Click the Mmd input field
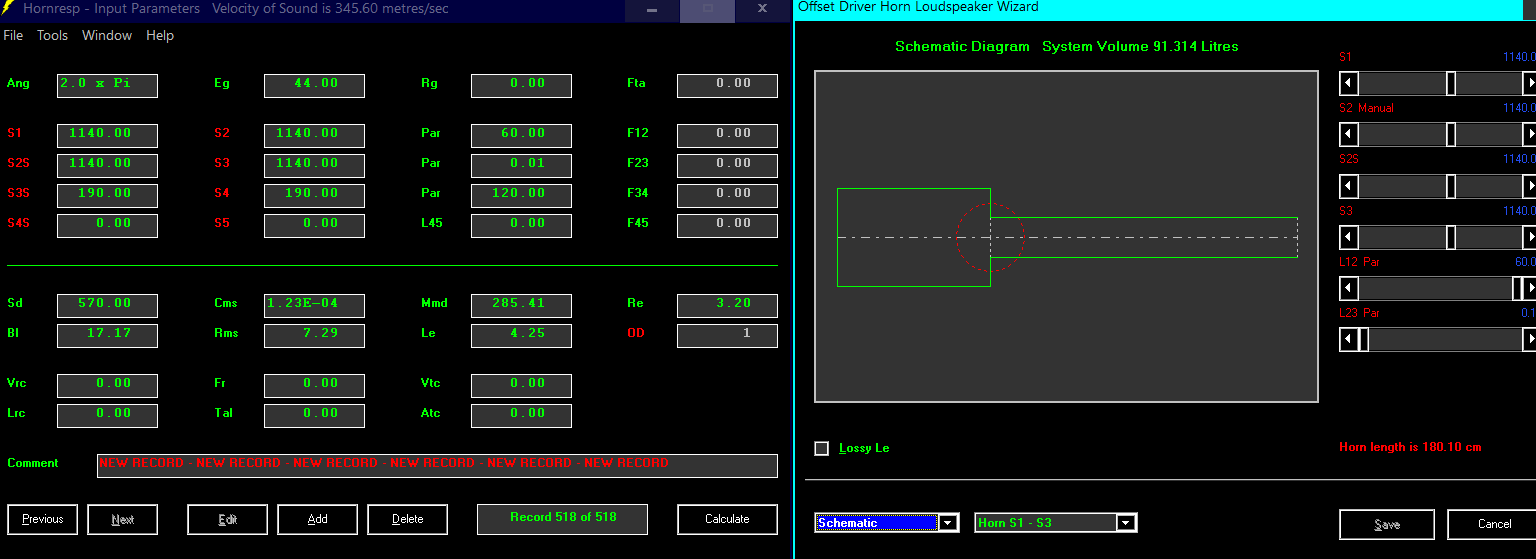The width and height of the screenshot is (1536, 559). point(521,305)
